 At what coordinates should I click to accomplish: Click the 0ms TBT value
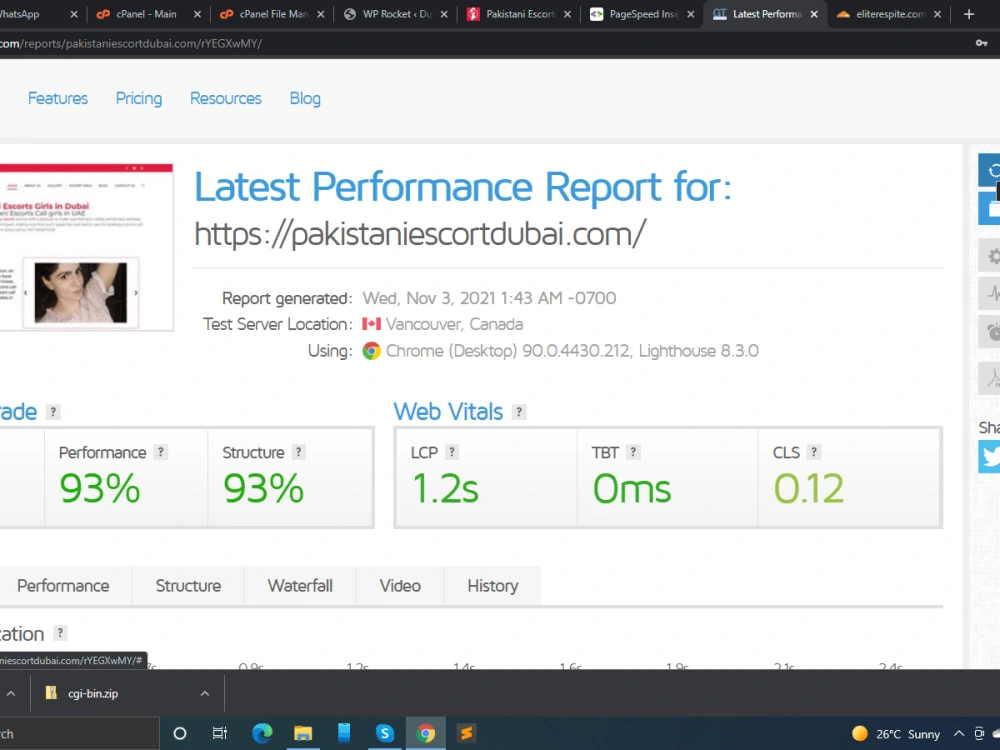click(631, 489)
